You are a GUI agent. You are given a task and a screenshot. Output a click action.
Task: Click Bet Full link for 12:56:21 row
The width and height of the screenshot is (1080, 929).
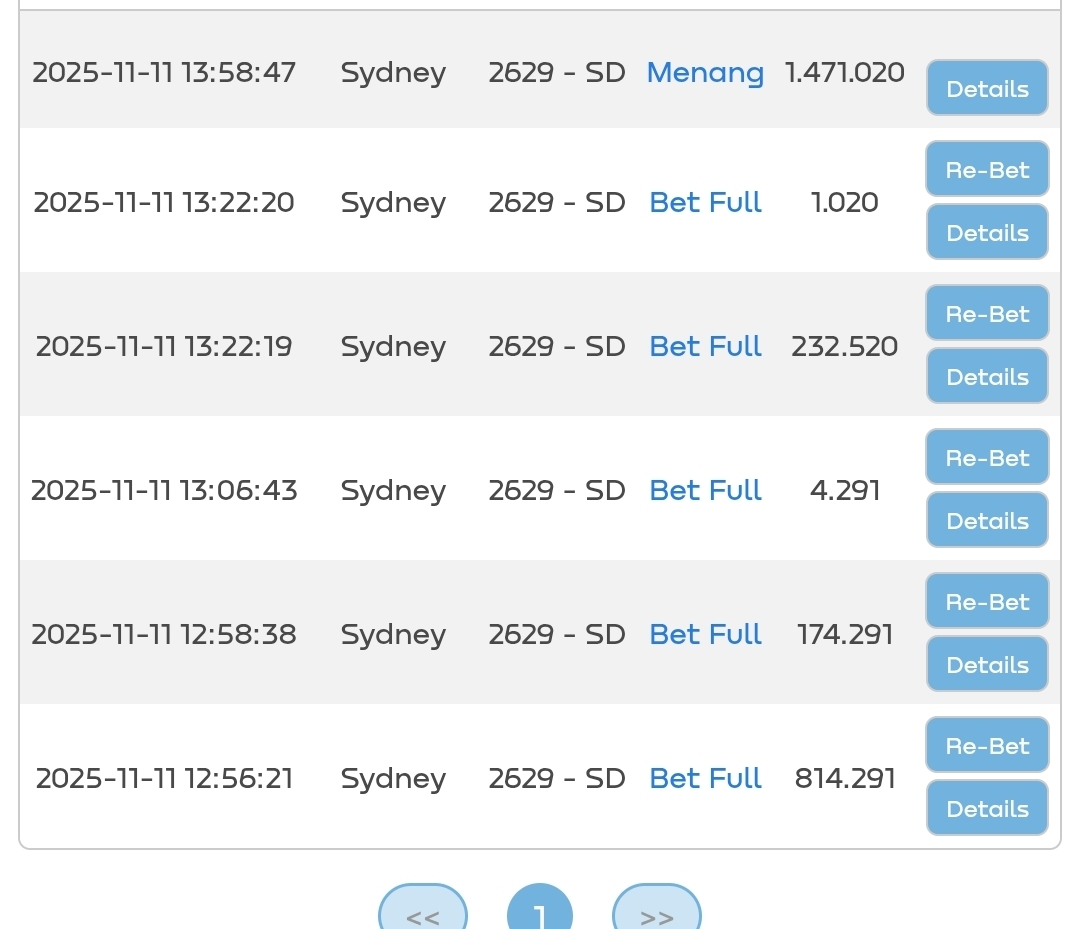tap(705, 779)
